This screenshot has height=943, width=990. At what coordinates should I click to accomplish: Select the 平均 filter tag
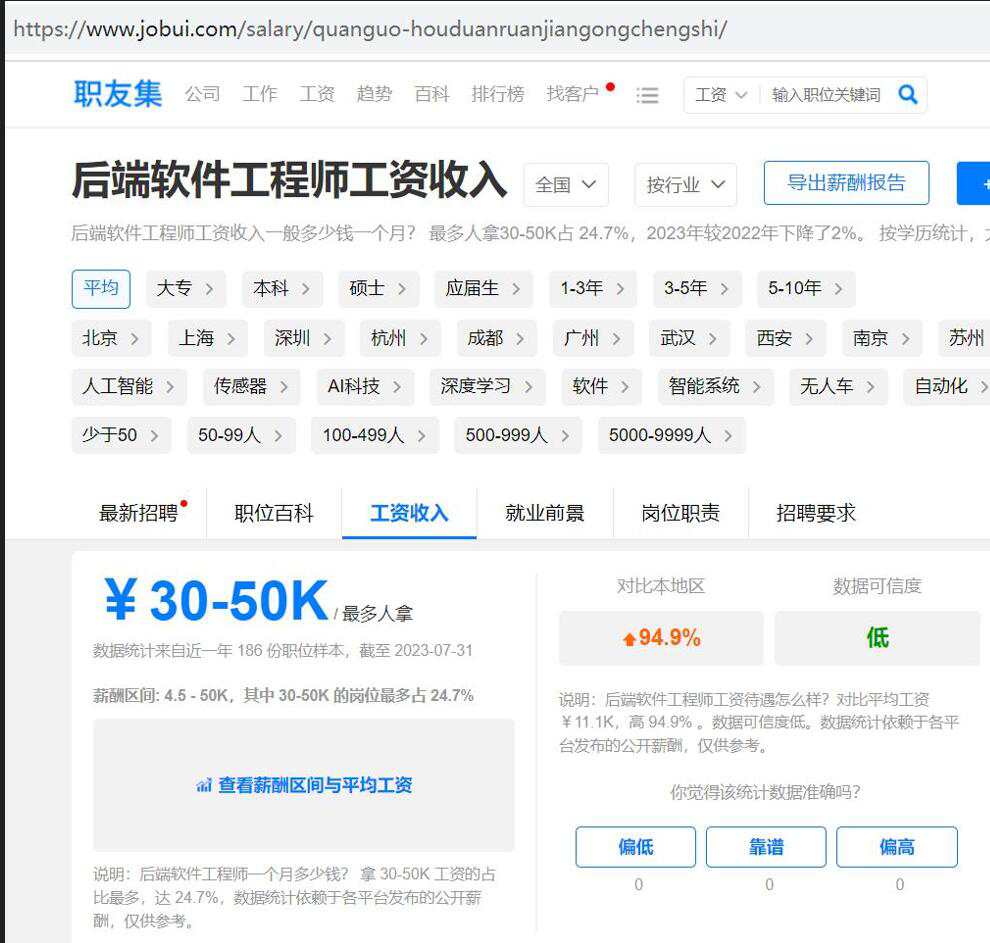coord(101,288)
